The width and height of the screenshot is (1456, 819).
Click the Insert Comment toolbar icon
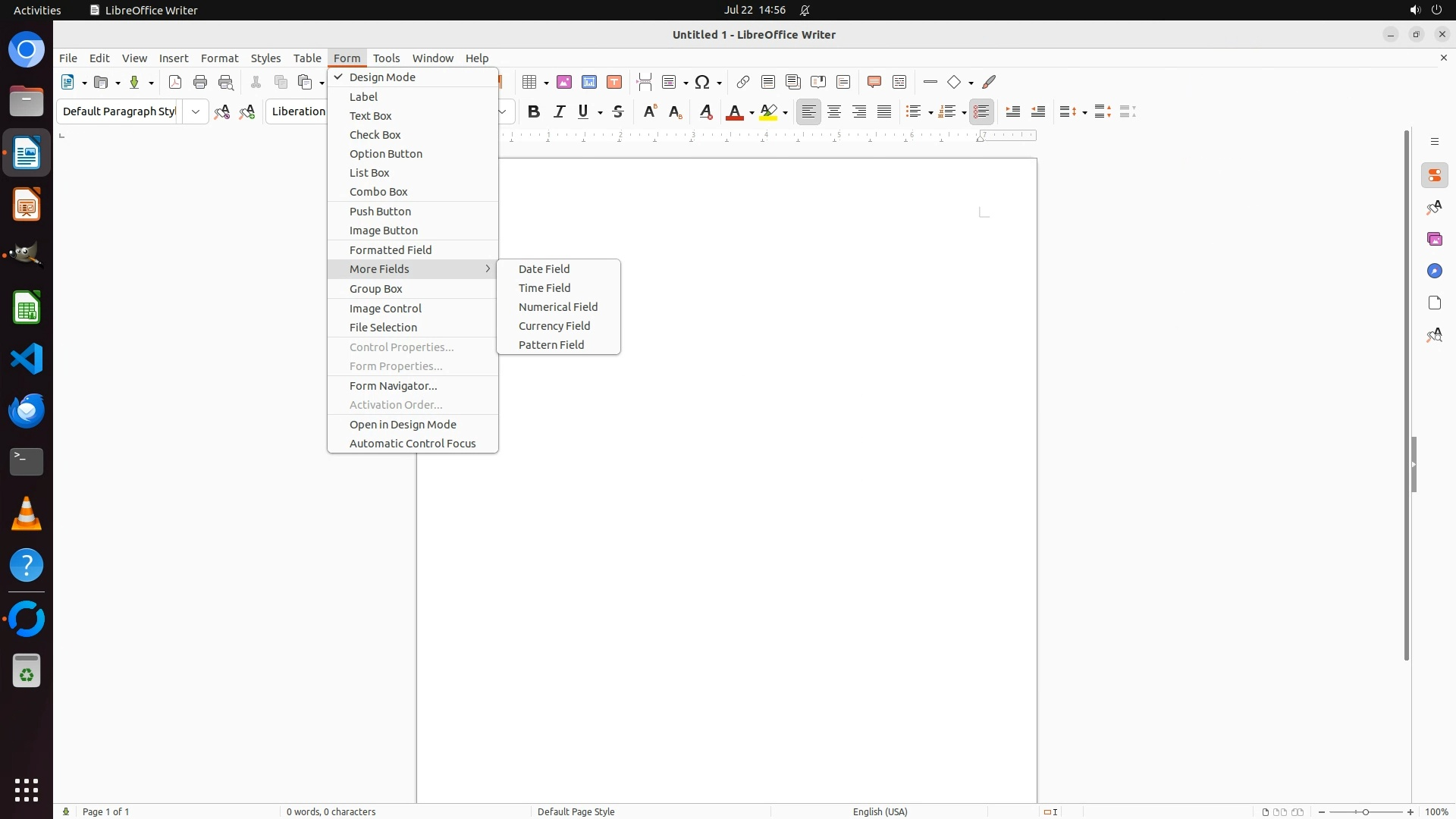point(874,82)
